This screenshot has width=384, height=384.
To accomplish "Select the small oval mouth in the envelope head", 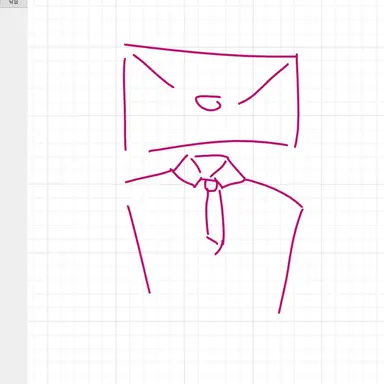I will pos(208,103).
